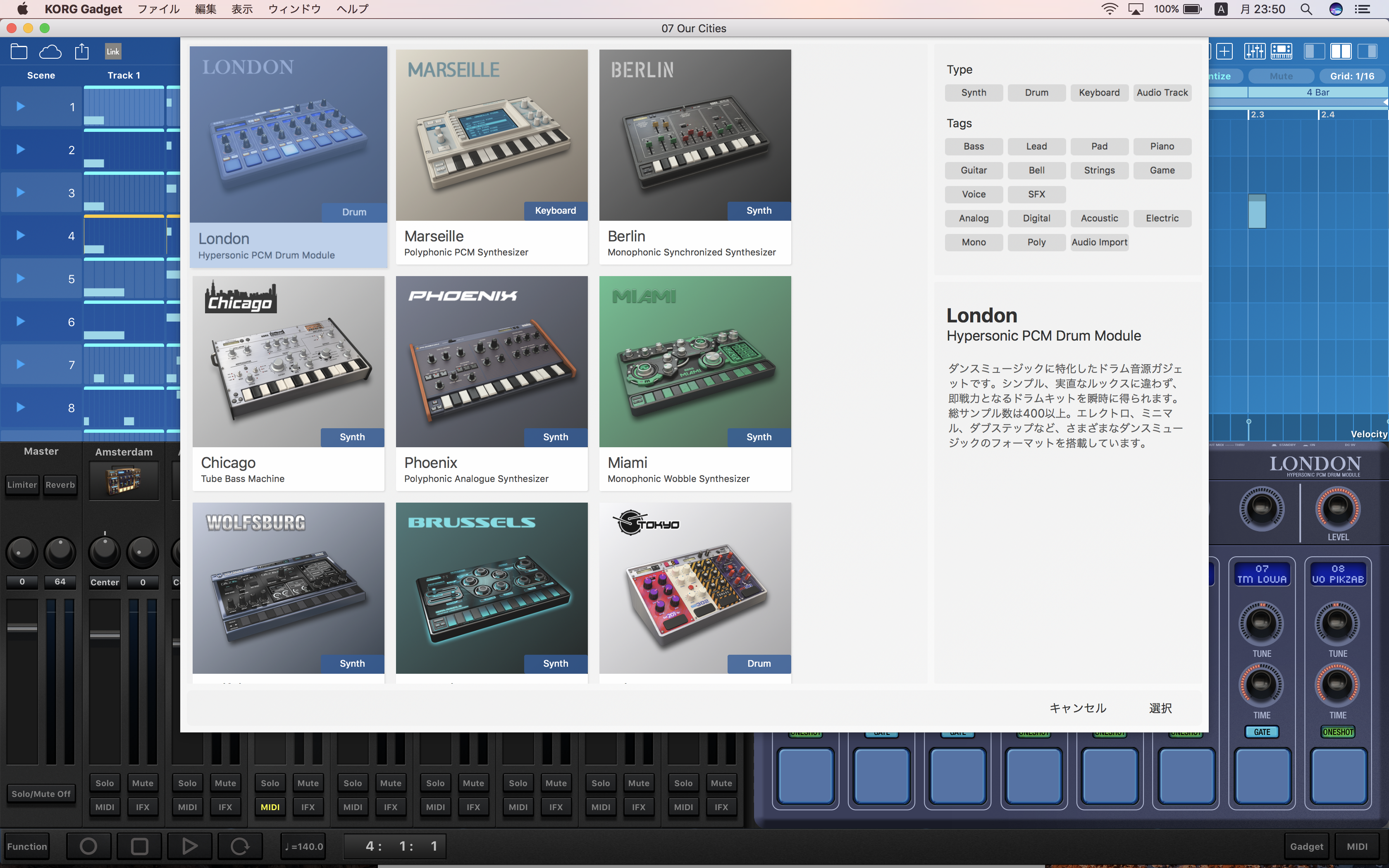
Task: Pick the Wolfsburg gadget card
Action: tap(288, 592)
